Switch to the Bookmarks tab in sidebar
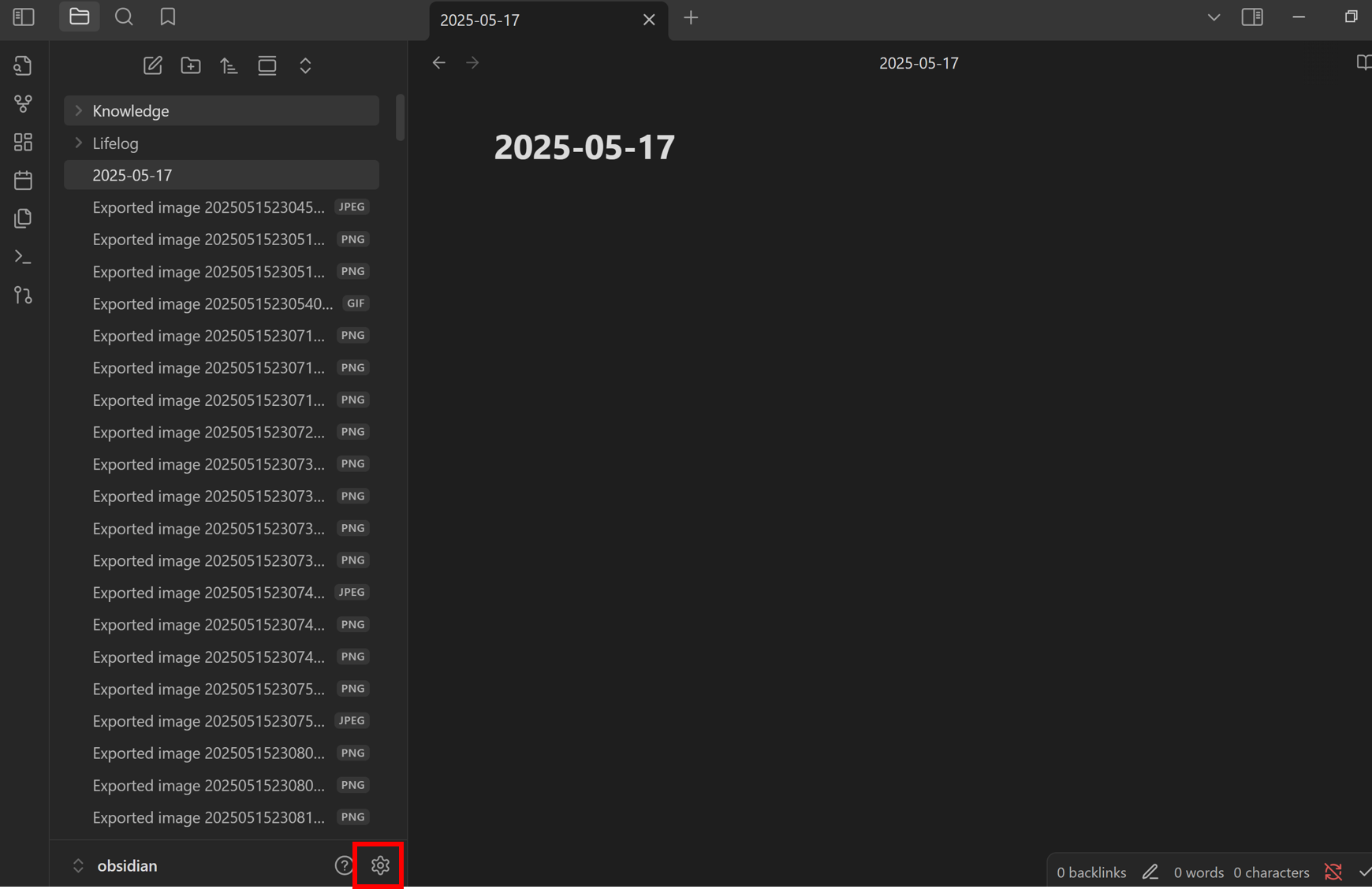1372x889 pixels. 167,17
